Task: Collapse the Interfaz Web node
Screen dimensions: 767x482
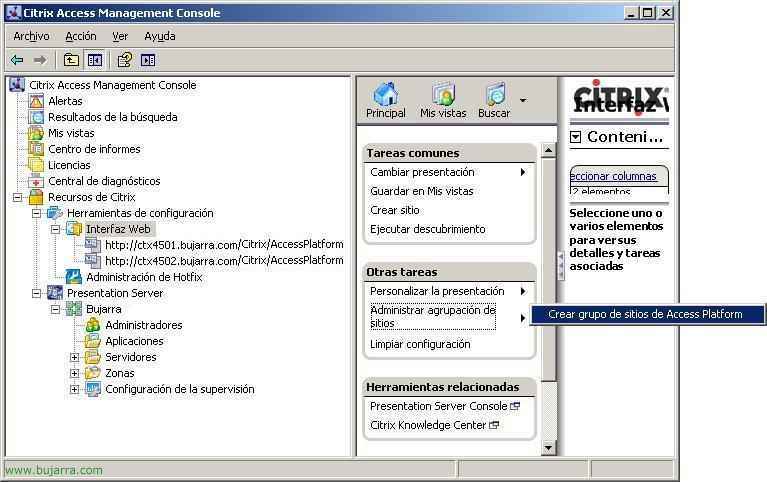Action: [x=56, y=230]
